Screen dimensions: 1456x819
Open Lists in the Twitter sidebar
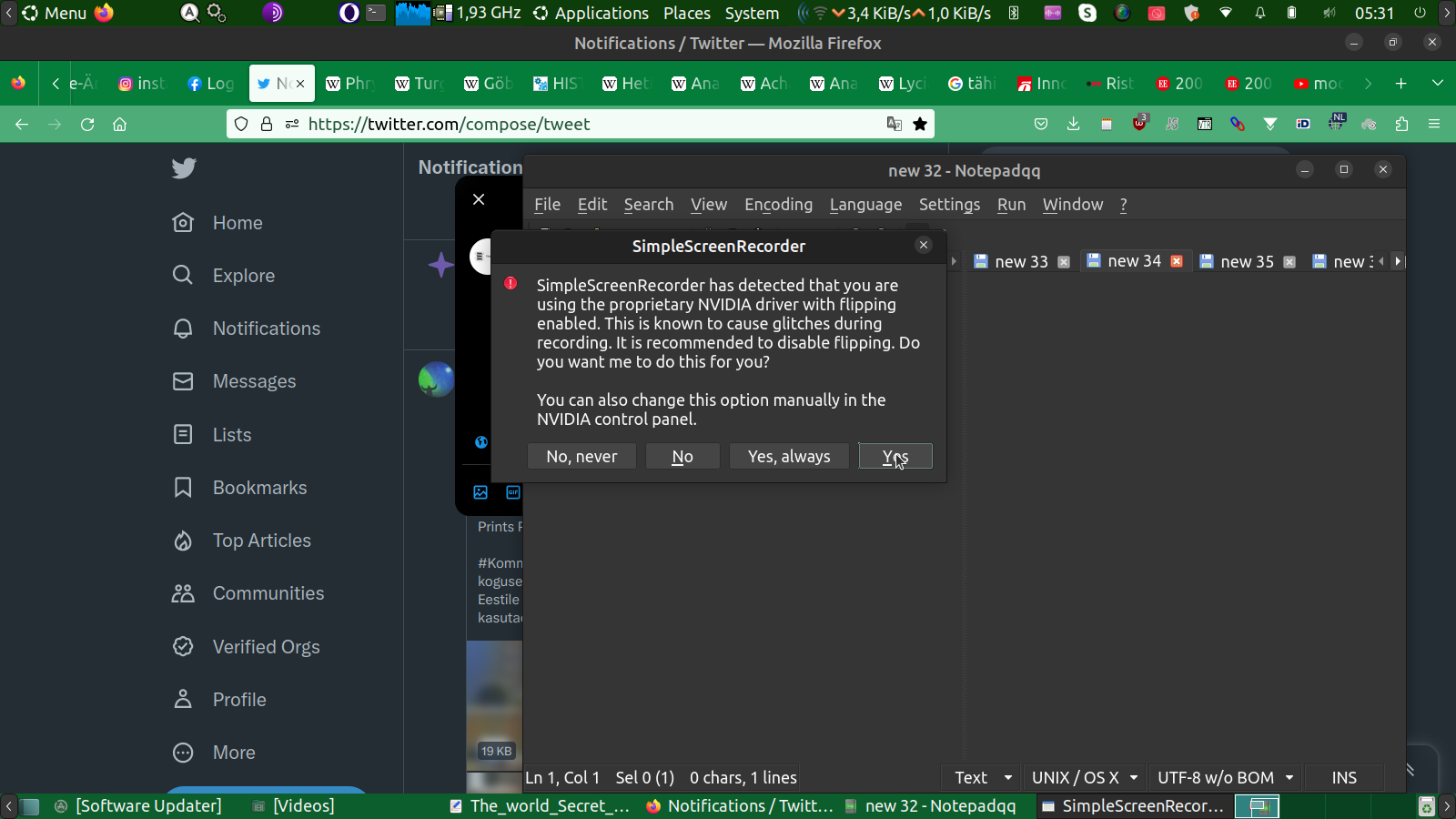pyautogui.click(x=211, y=435)
